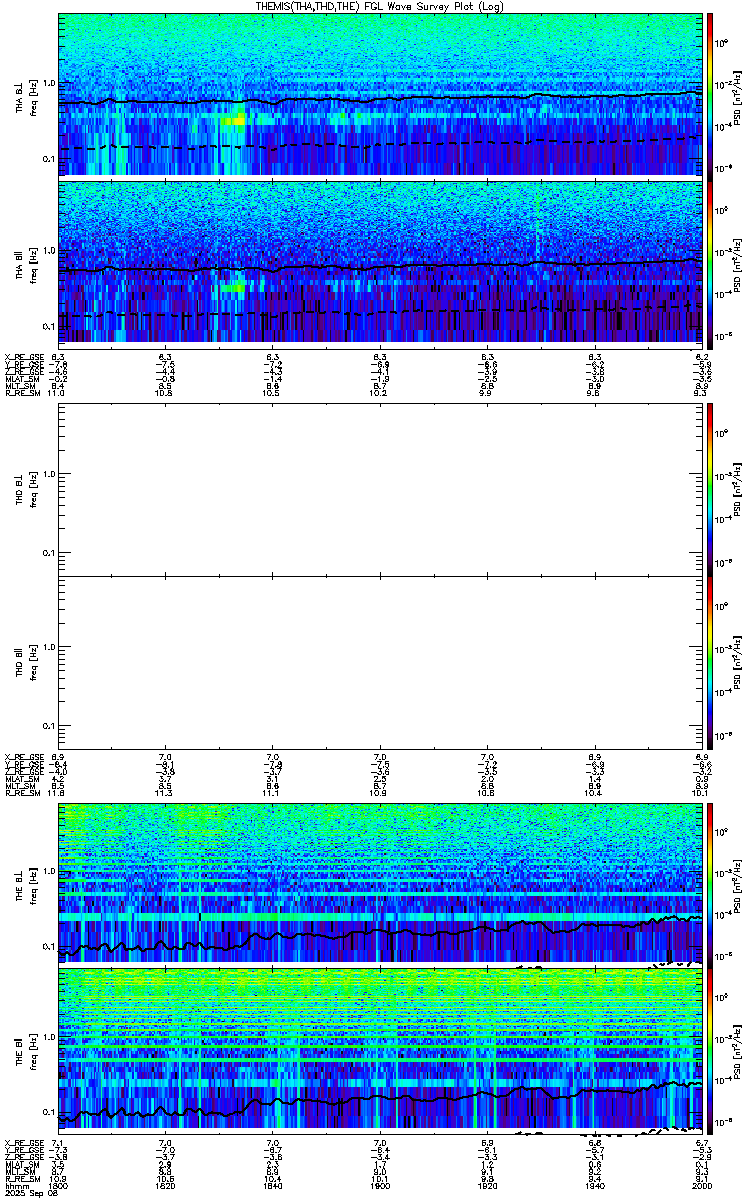Click the solid black line in THE B-perpendicular
This screenshot has height=1200, width=750.
click(381, 933)
